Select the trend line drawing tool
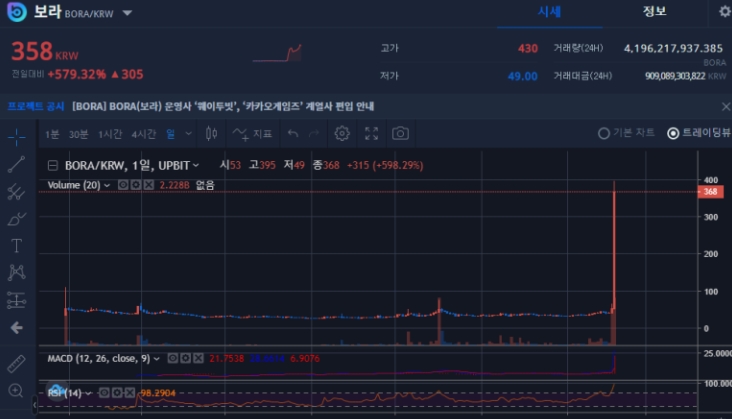The height and width of the screenshot is (419, 732). tap(16, 164)
